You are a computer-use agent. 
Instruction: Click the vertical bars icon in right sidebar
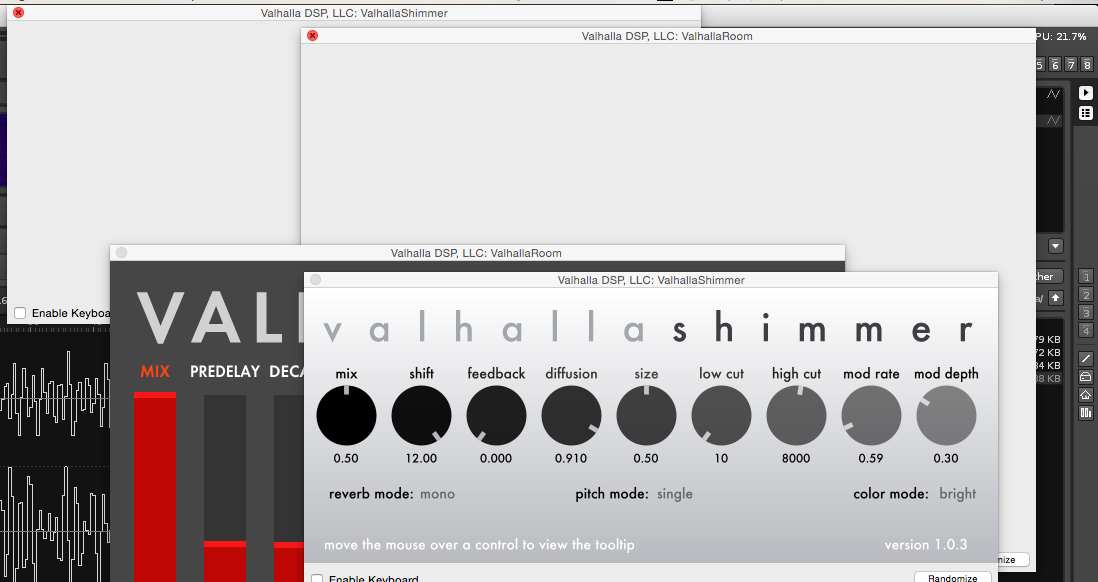click(x=1085, y=413)
